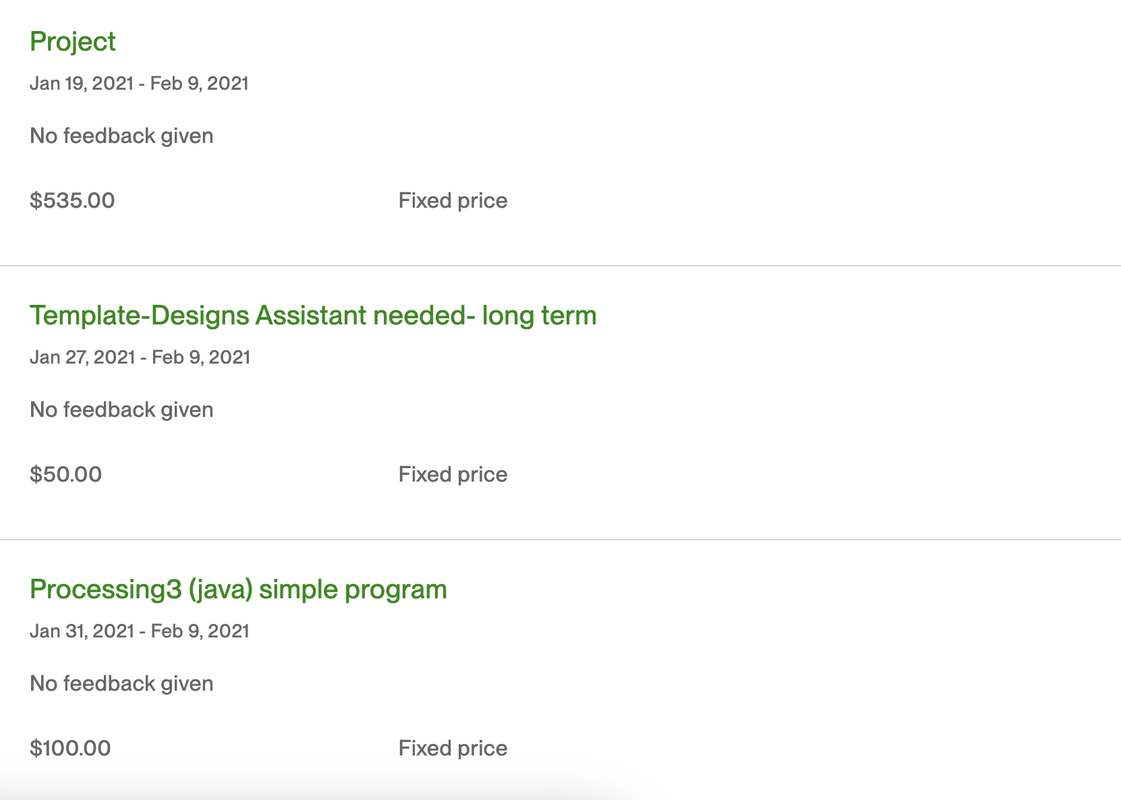This screenshot has width=1121, height=800.
Task: Click "No feedback given" under Project
Action: point(121,136)
